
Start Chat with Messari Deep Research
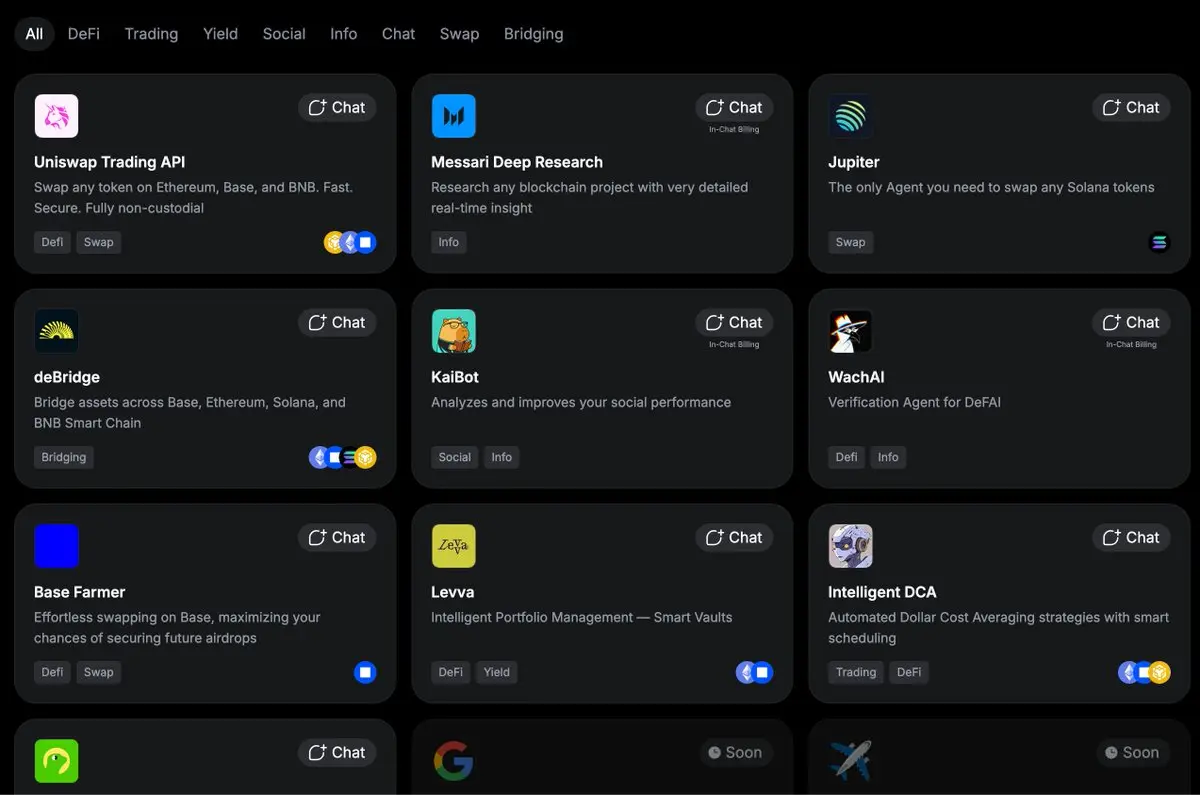[x=734, y=107]
